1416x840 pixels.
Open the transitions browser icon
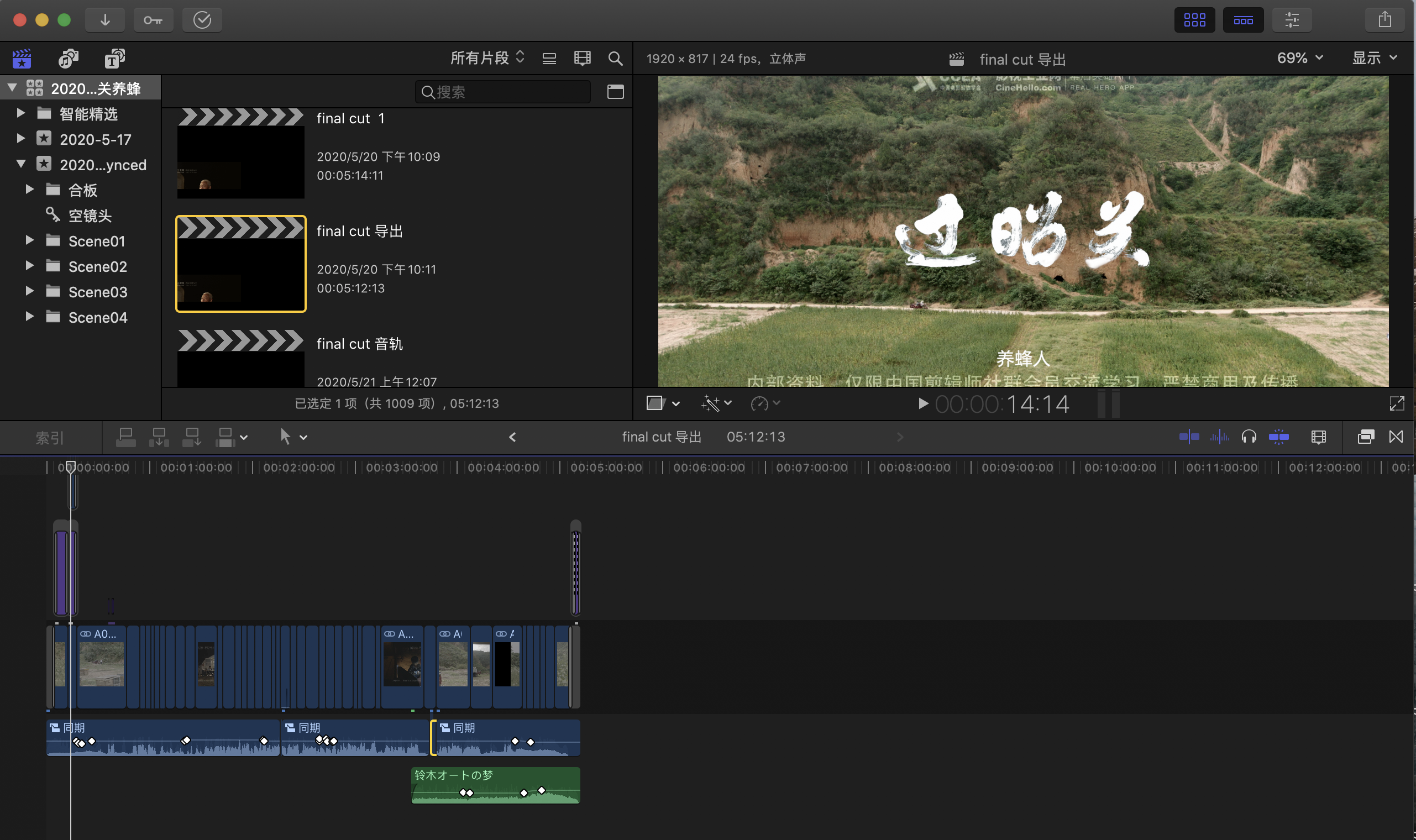(1396, 437)
